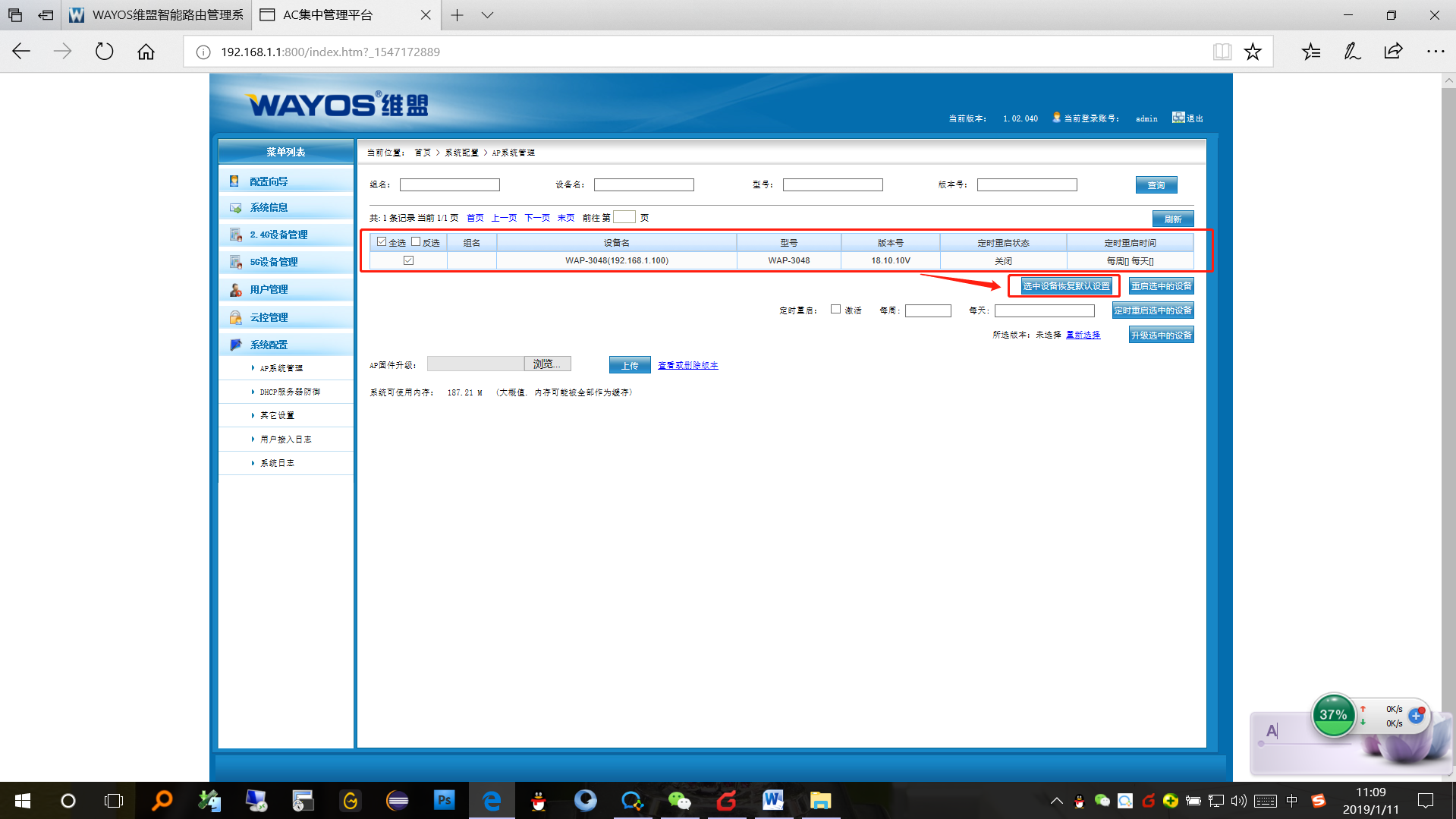Toggle the 反选 checkbox
Screen dimensions: 1456x819
click(416, 242)
